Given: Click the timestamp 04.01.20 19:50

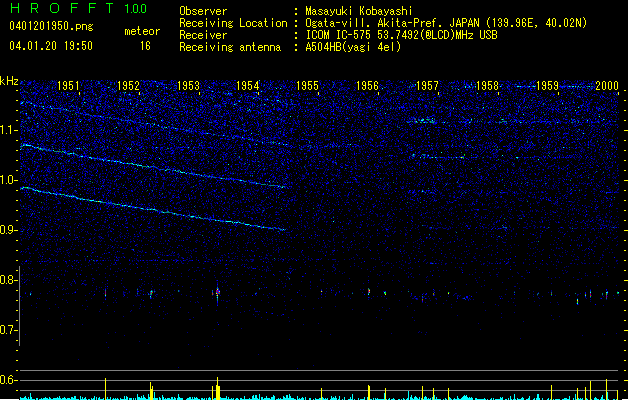Looking at the screenshot, I should coord(51,46).
